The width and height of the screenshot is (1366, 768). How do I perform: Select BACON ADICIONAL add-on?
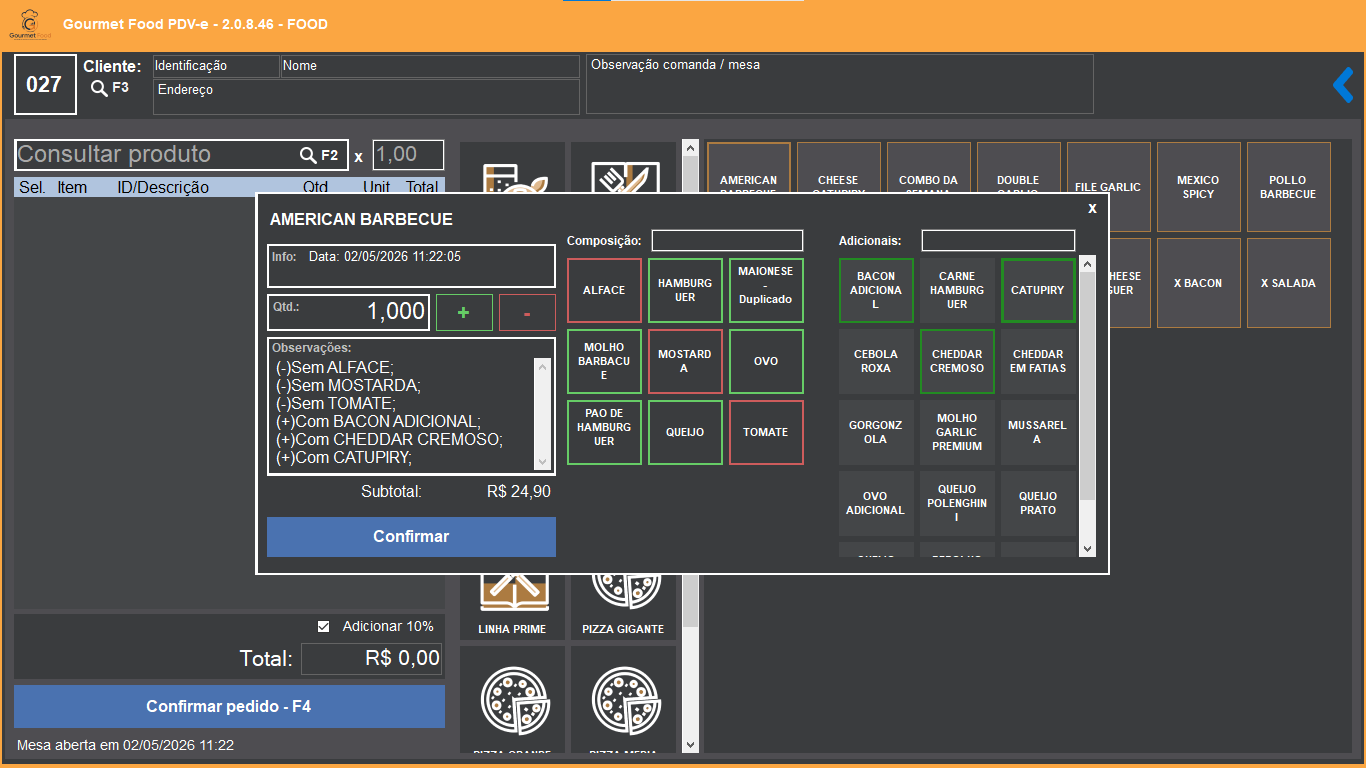pos(876,290)
